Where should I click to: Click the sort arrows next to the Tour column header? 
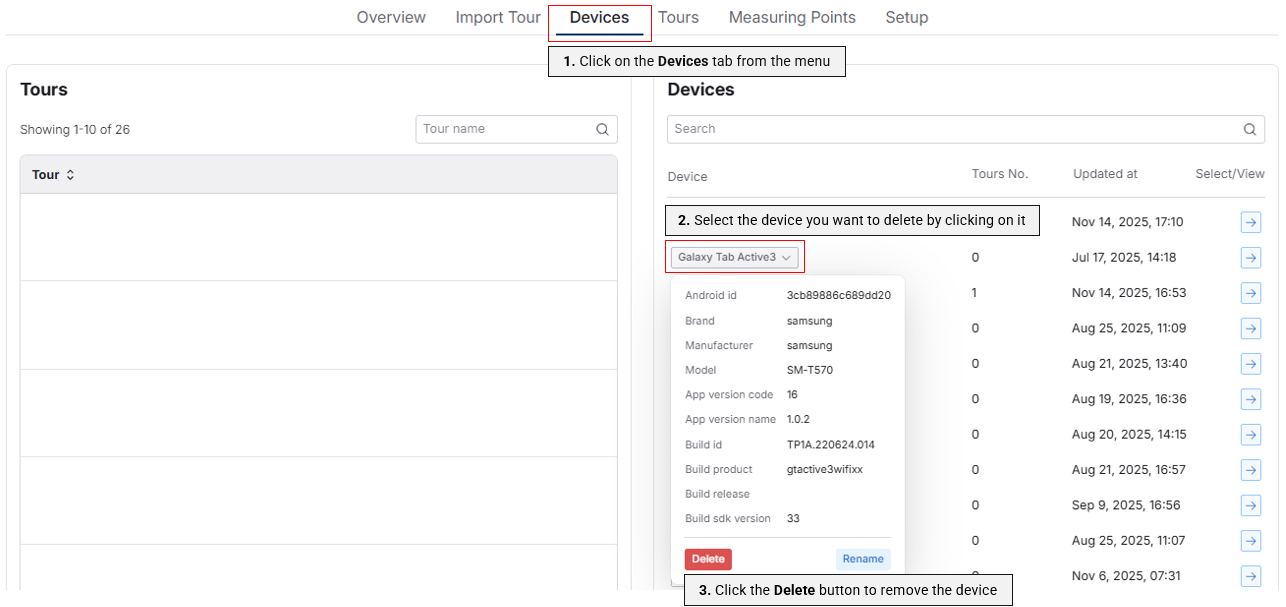(x=69, y=174)
